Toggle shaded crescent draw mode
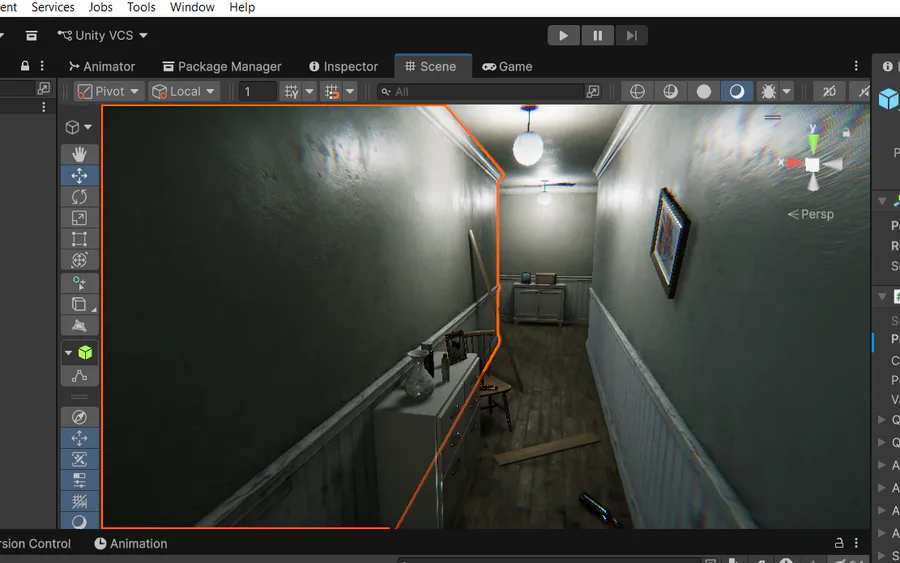The height and width of the screenshot is (563, 900). (737, 91)
